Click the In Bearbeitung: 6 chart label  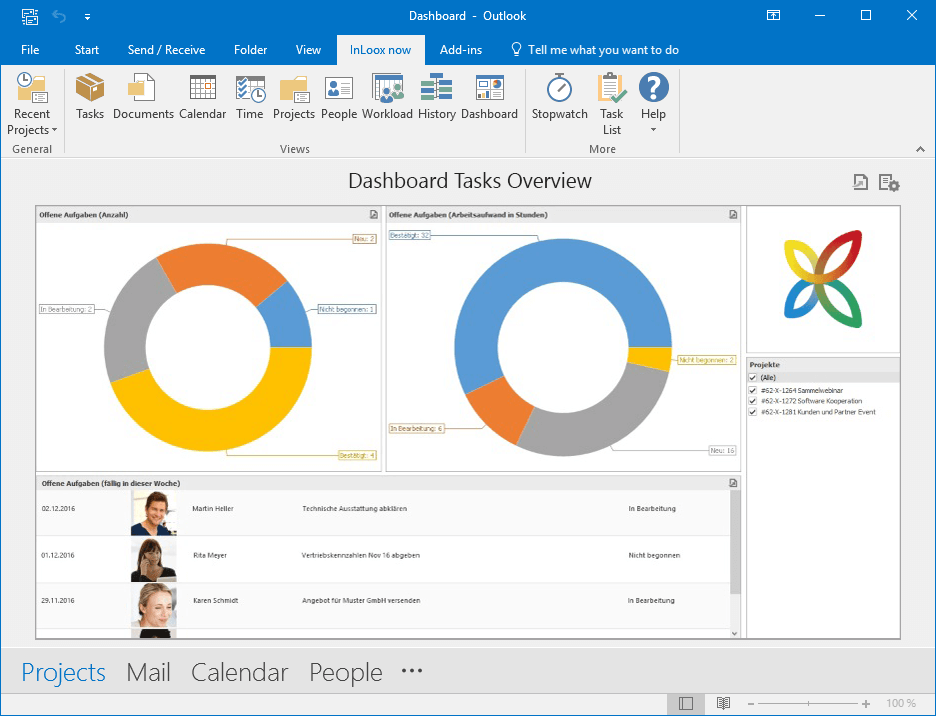click(x=417, y=428)
